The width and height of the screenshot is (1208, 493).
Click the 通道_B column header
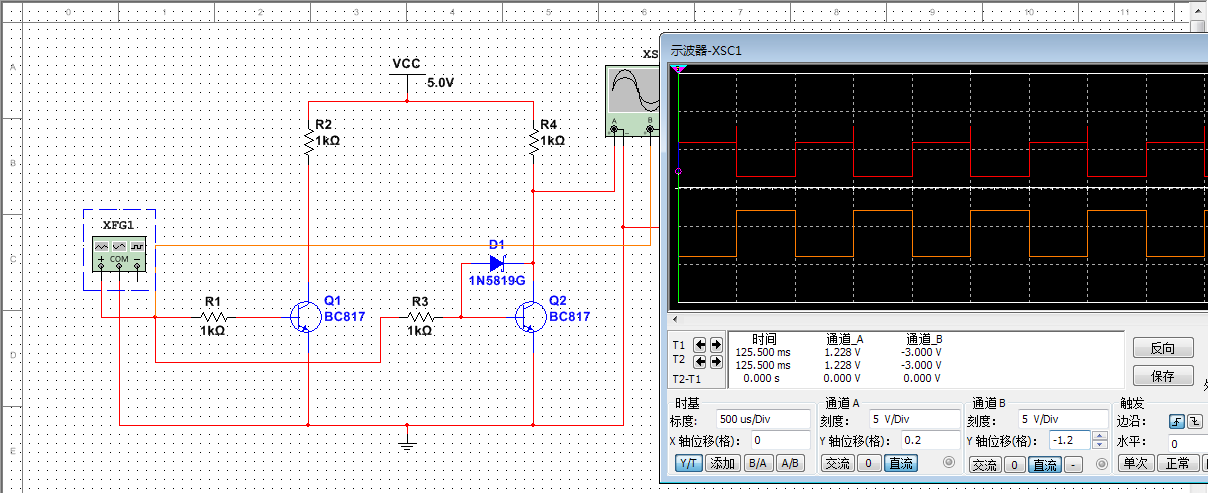pyautogui.click(x=924, y=339)
